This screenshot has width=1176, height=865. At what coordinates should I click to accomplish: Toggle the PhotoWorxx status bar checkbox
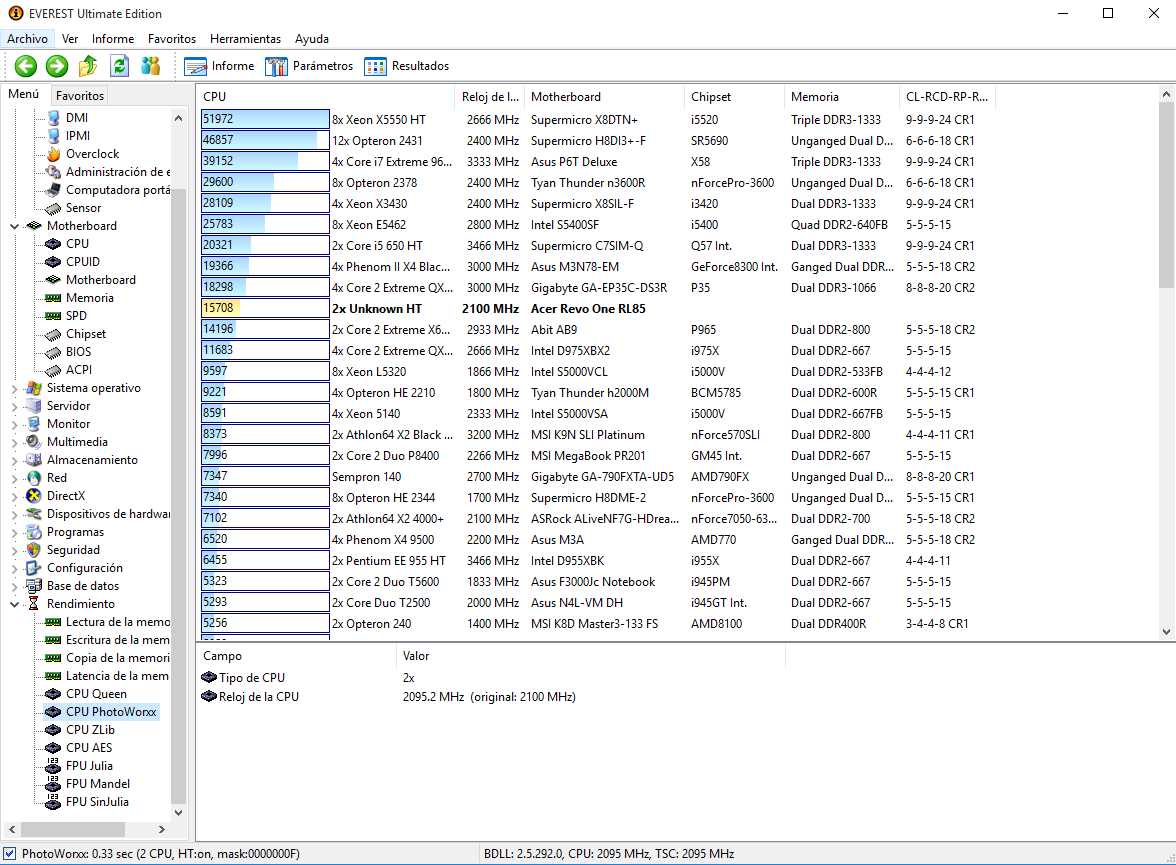[10, 854]
